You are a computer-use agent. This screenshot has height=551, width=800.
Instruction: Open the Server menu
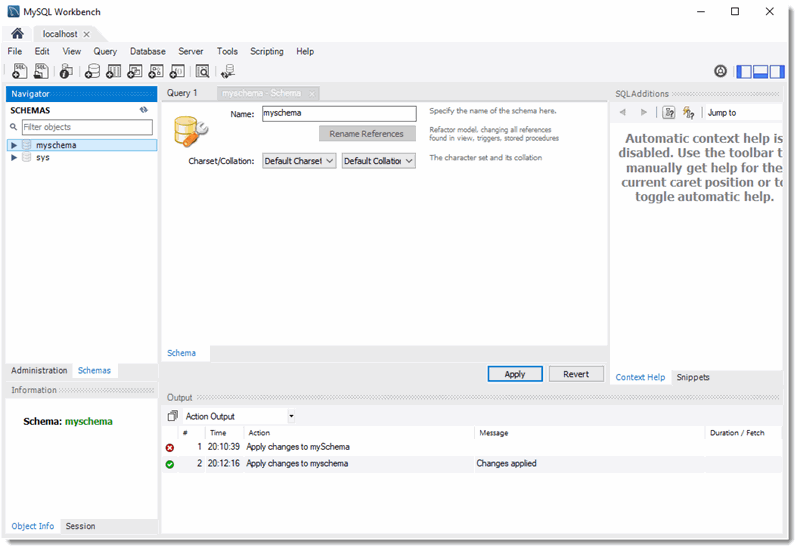coord(191,51)
